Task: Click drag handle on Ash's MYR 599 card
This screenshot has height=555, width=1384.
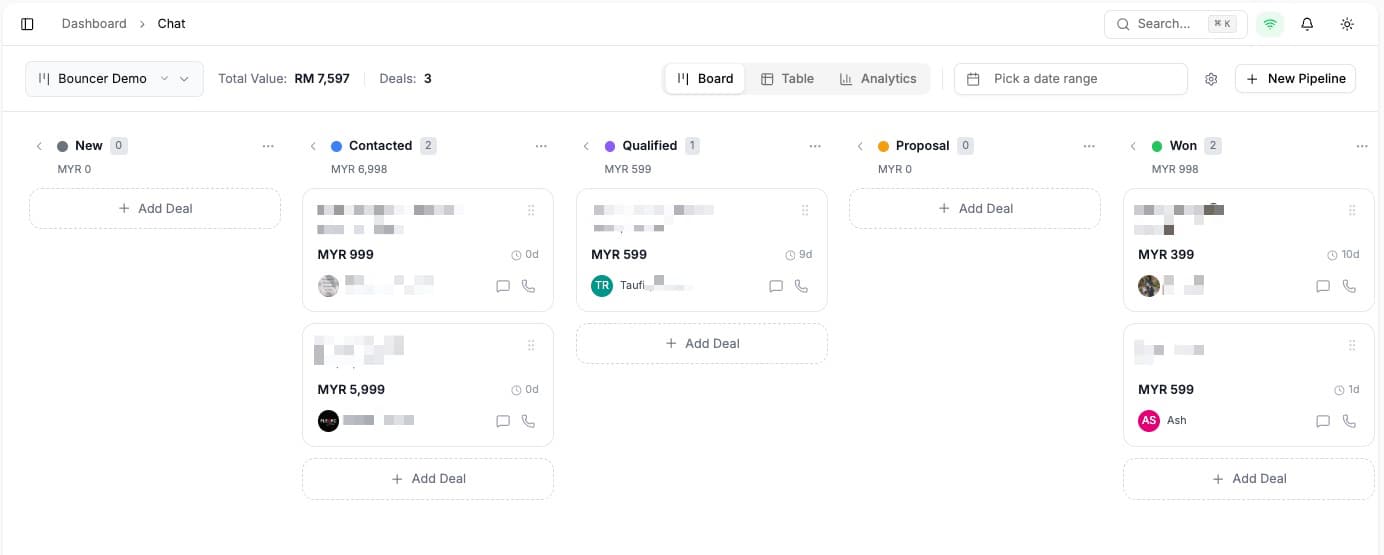Action: tap(1352, 345)
